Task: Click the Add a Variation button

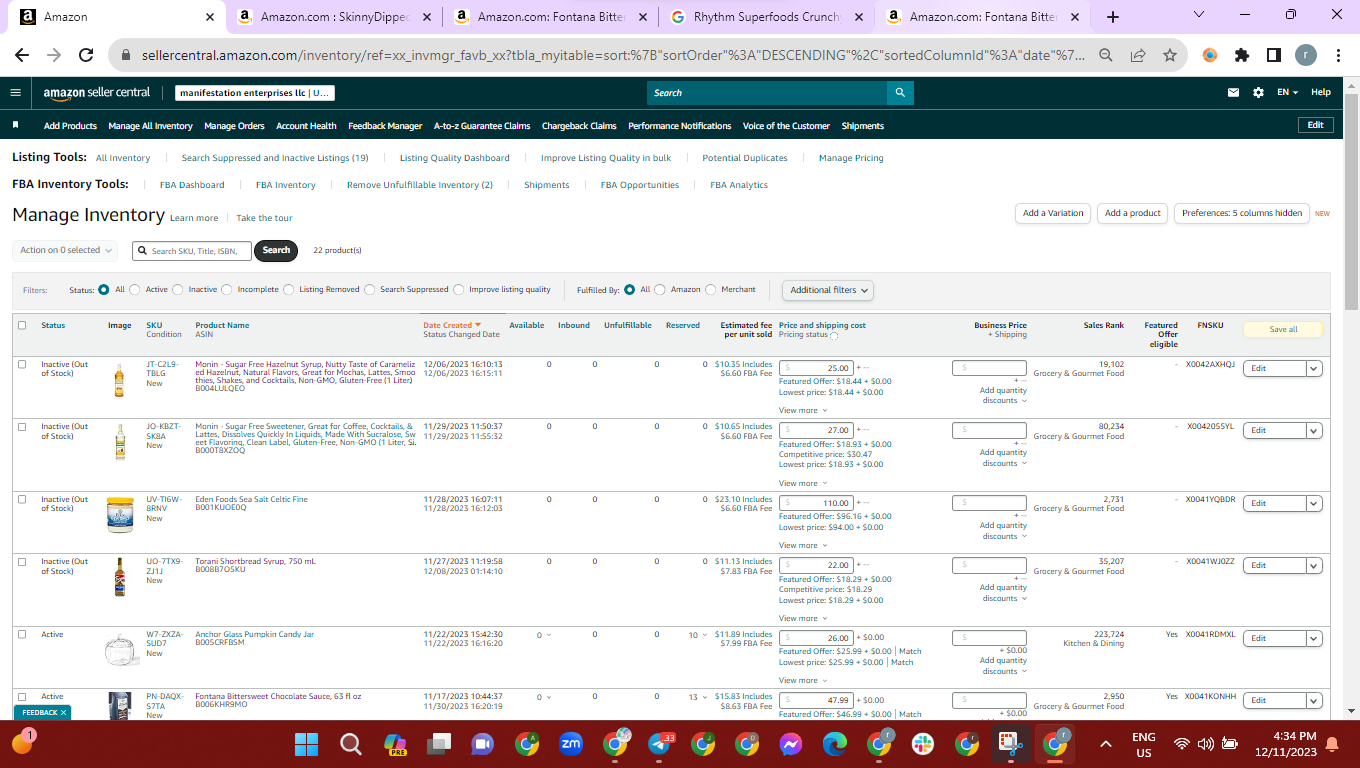Action: click(1053, 213)
